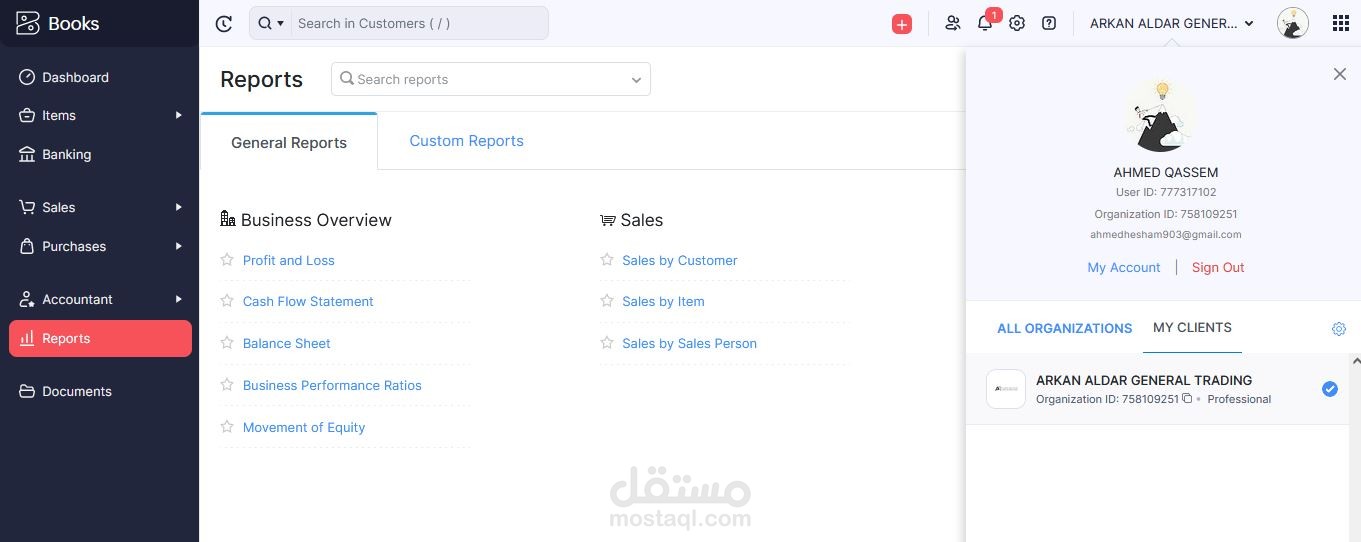
Task: Click the red quick create plus button
Action: click(902, 24)
